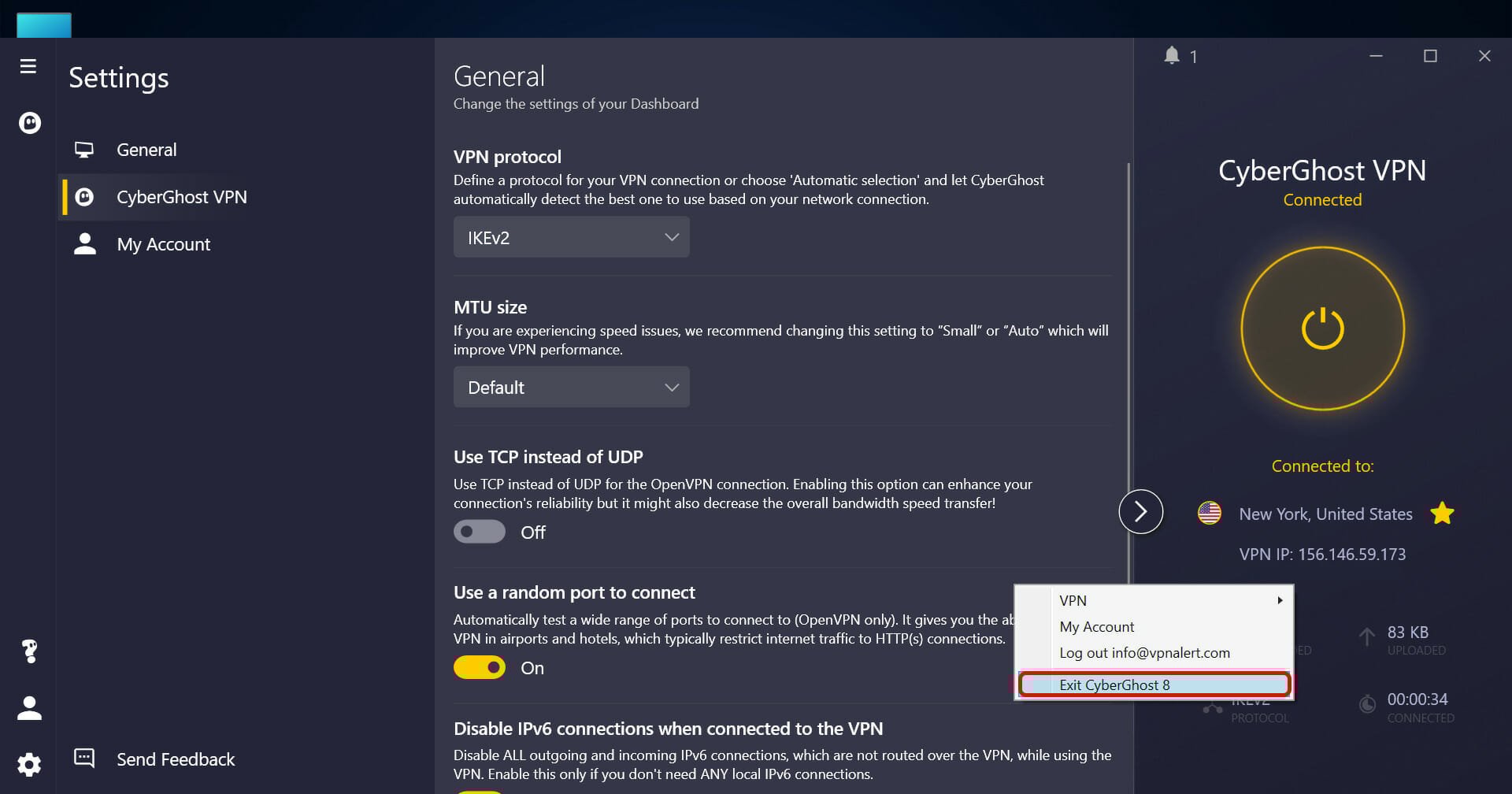Click the notification count 1
The image size is (1512, 794).
[x=1193, y=57]
